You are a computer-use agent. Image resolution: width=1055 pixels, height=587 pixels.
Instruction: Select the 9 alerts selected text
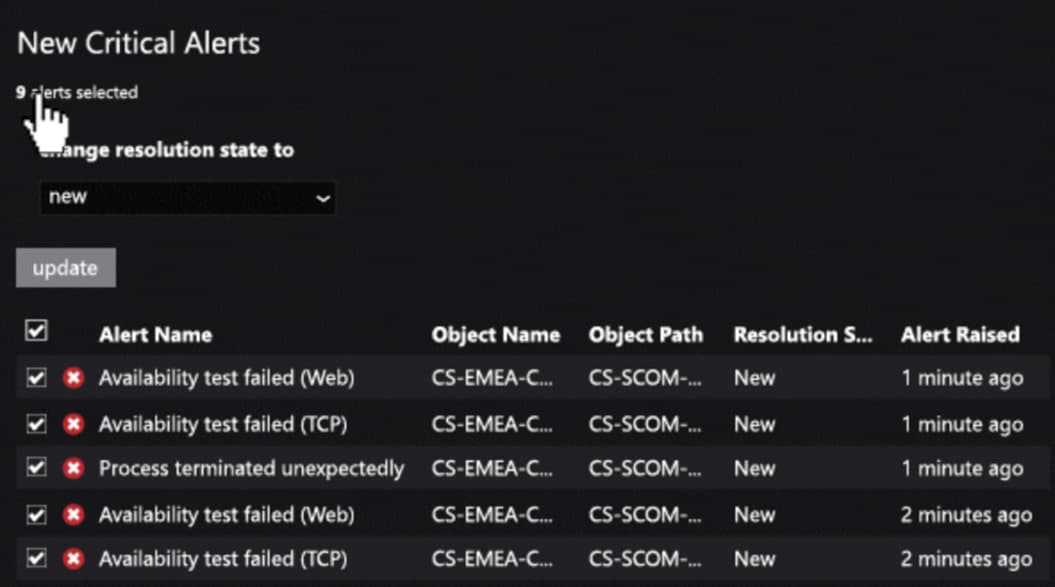(77, 92)
